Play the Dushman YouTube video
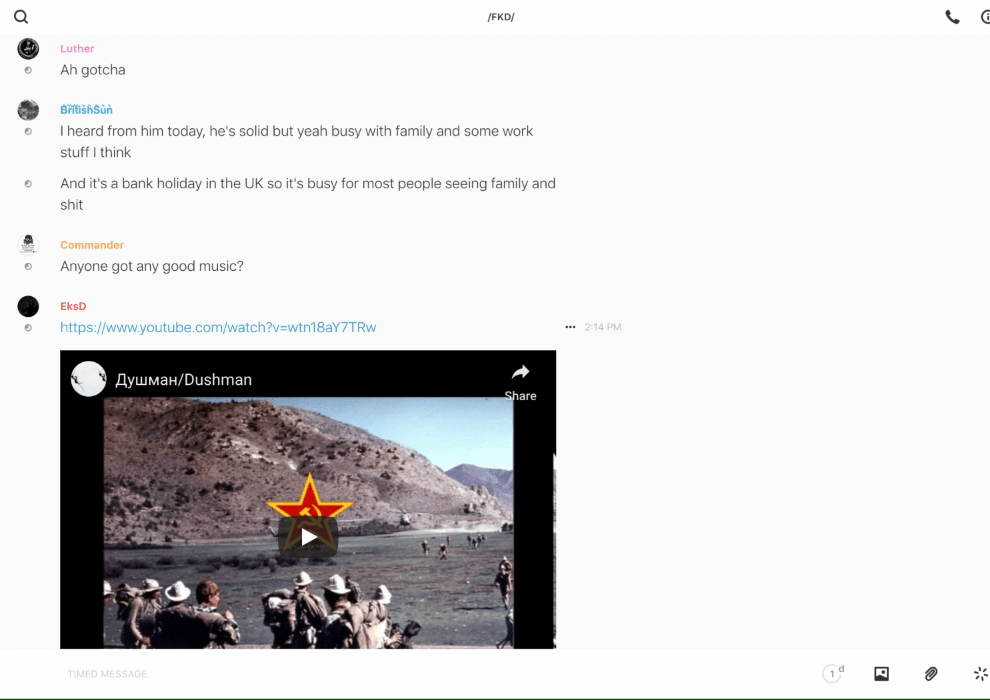The width and height of the screenshot is (990, 700). pyautogui.click(x=308, y=537)
